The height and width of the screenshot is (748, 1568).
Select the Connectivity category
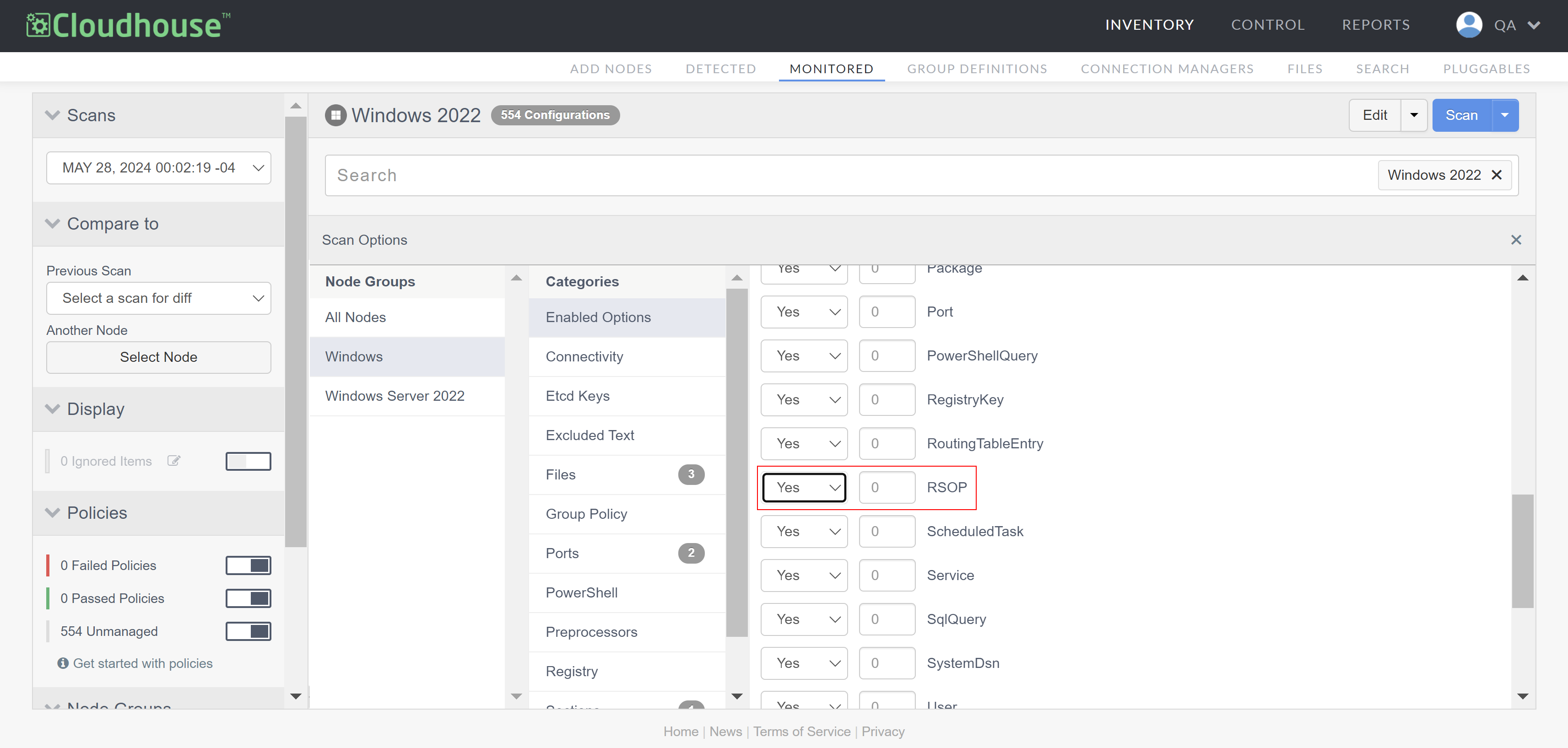click(x=627, y=357)
